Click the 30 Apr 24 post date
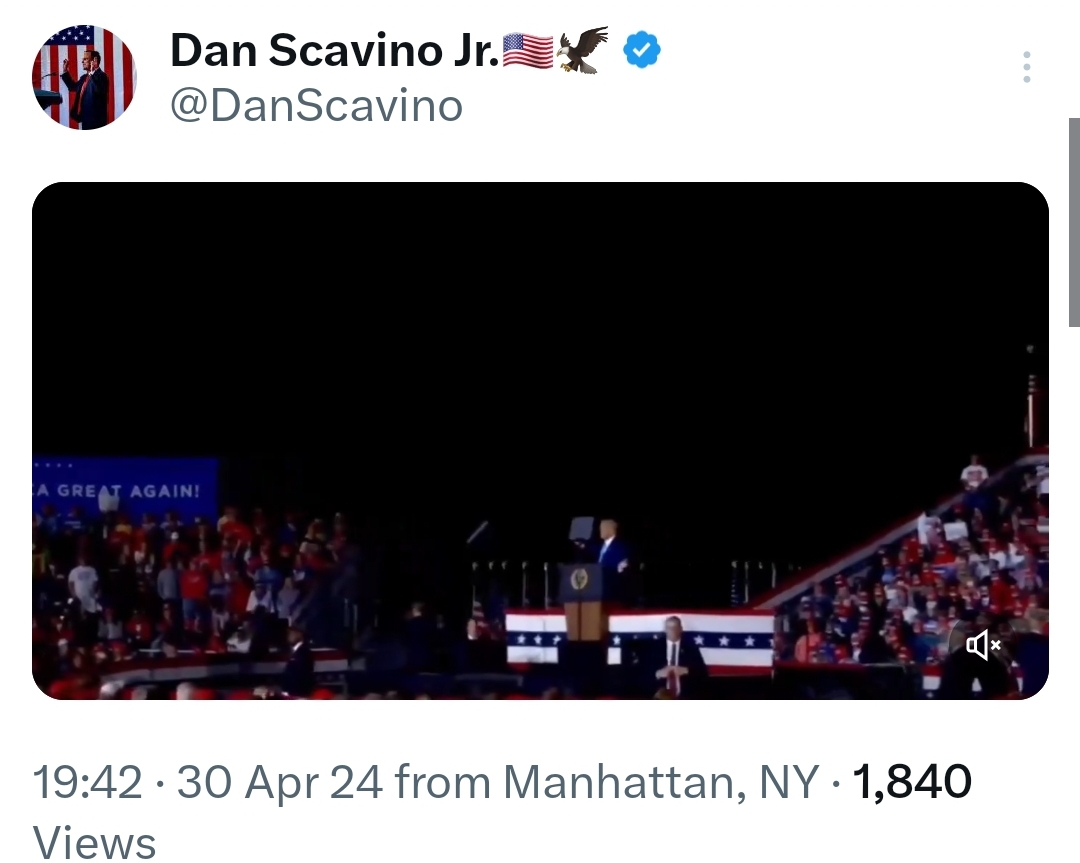1080x863 pixels. coord(279,782)
